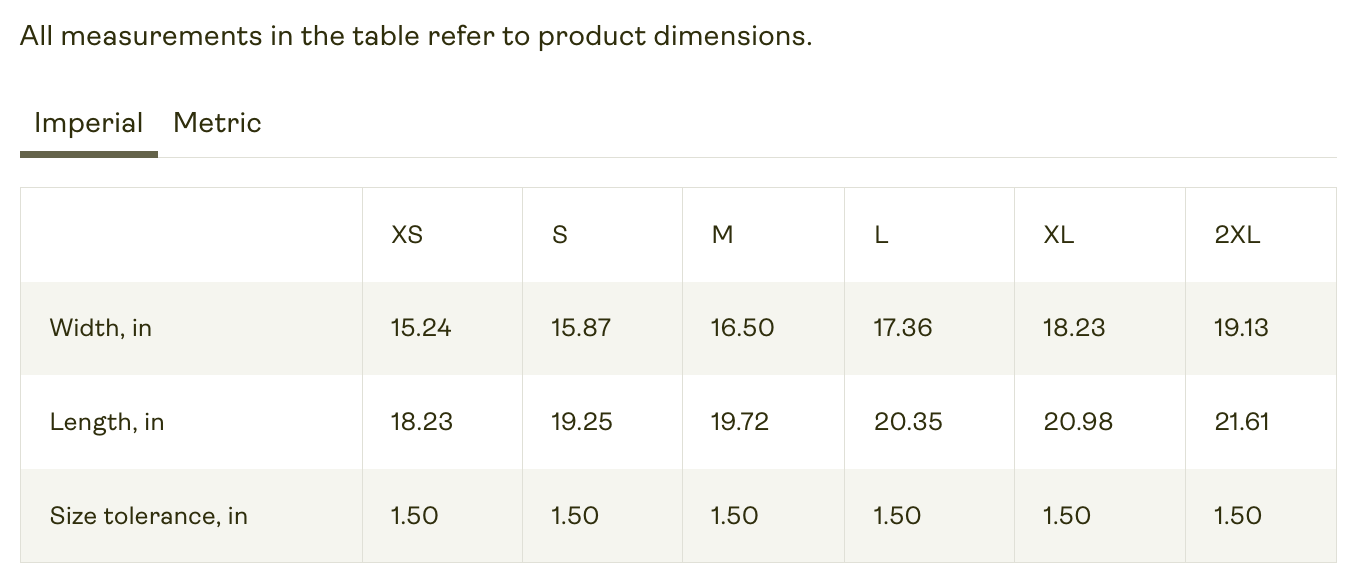The width and height of the screenshot is (1360, 584).
Task: Click the XL size column header
Action: (x=1059, y=235)
